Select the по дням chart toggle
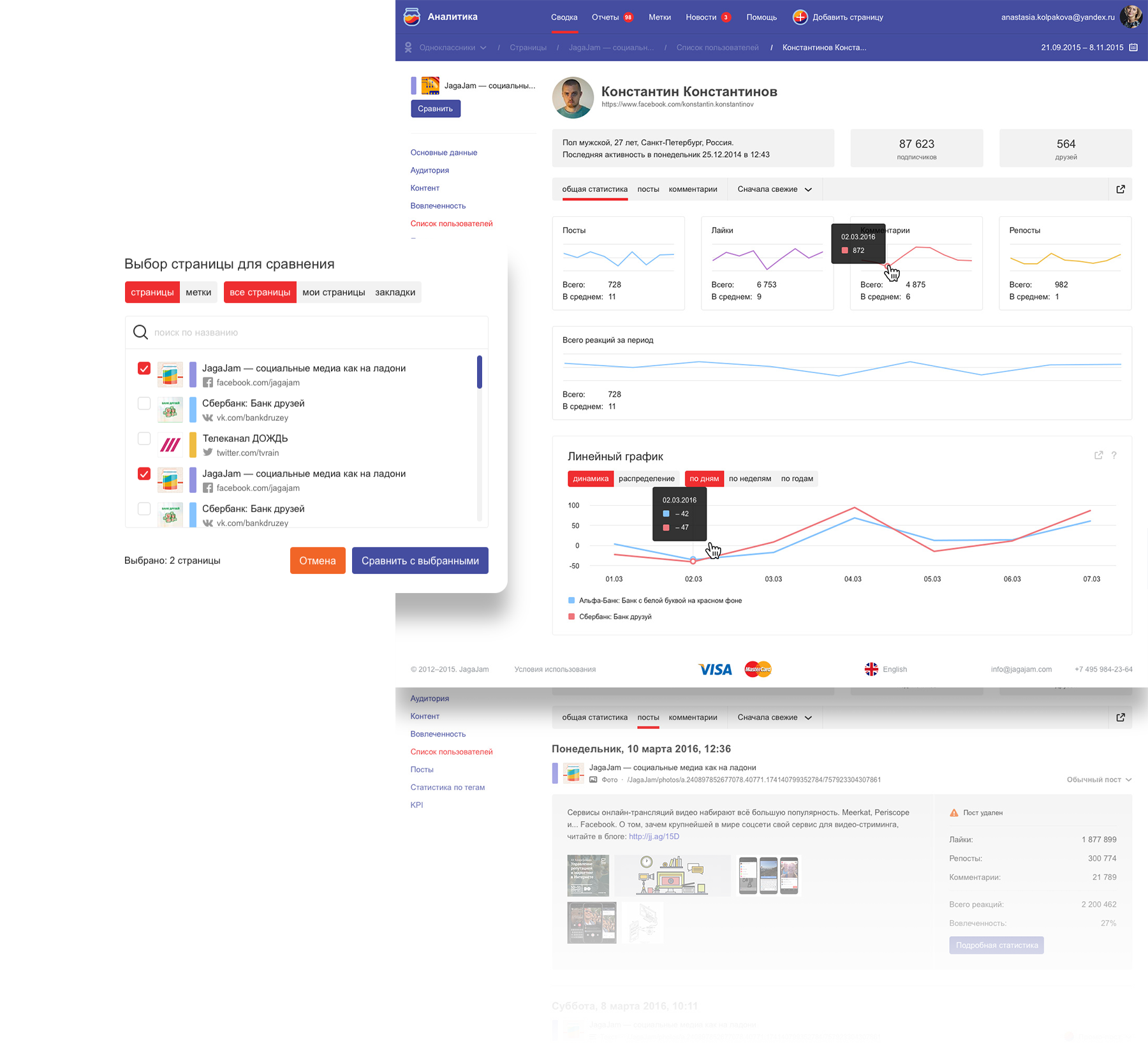 pos(704,479)
